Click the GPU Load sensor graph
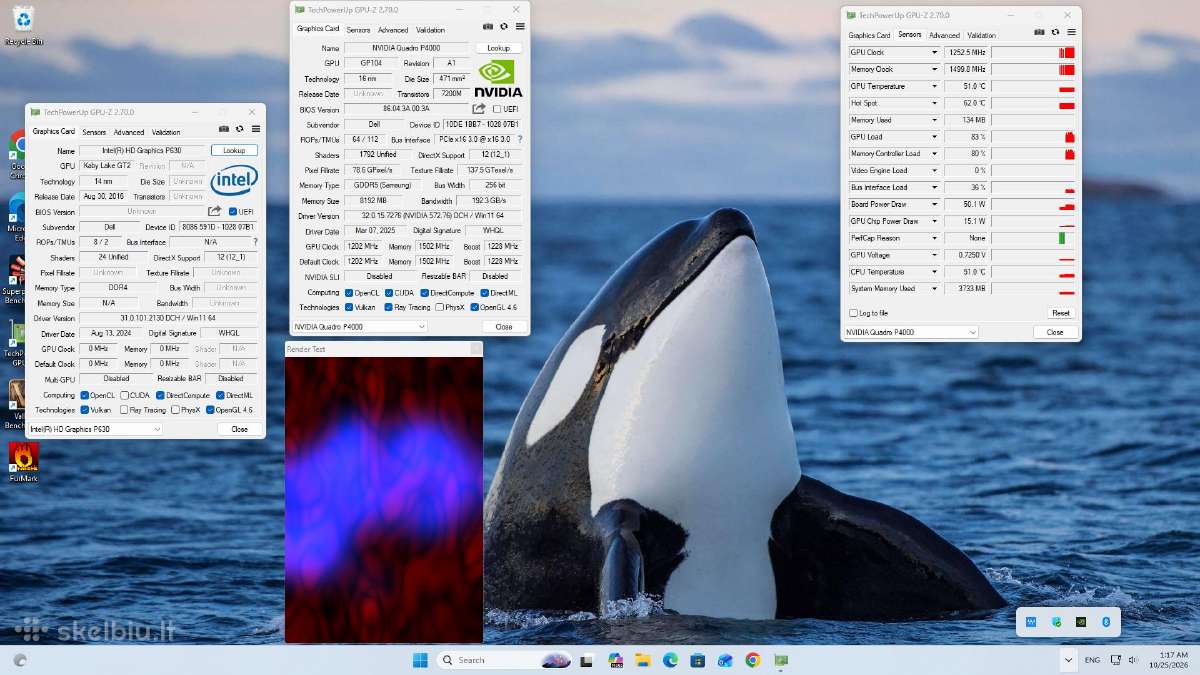Viewport: 1200px width, 675px height. [x=1033, y=137]
